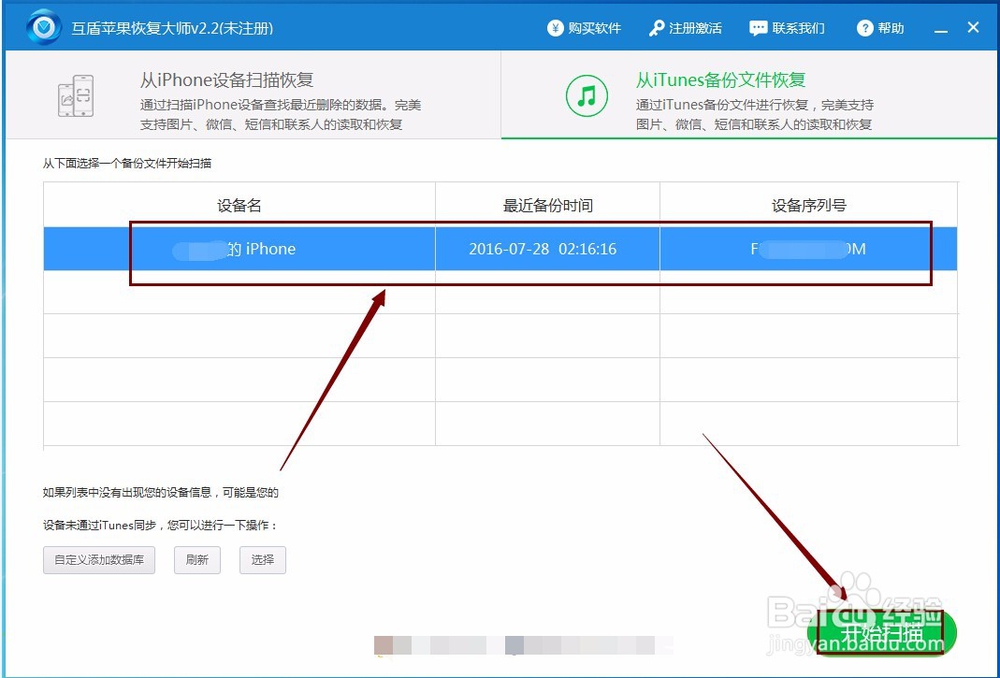The image size is (1000, 678).
Task: Click the 设备序列号 column header
Action: click(x=809, y=205)
